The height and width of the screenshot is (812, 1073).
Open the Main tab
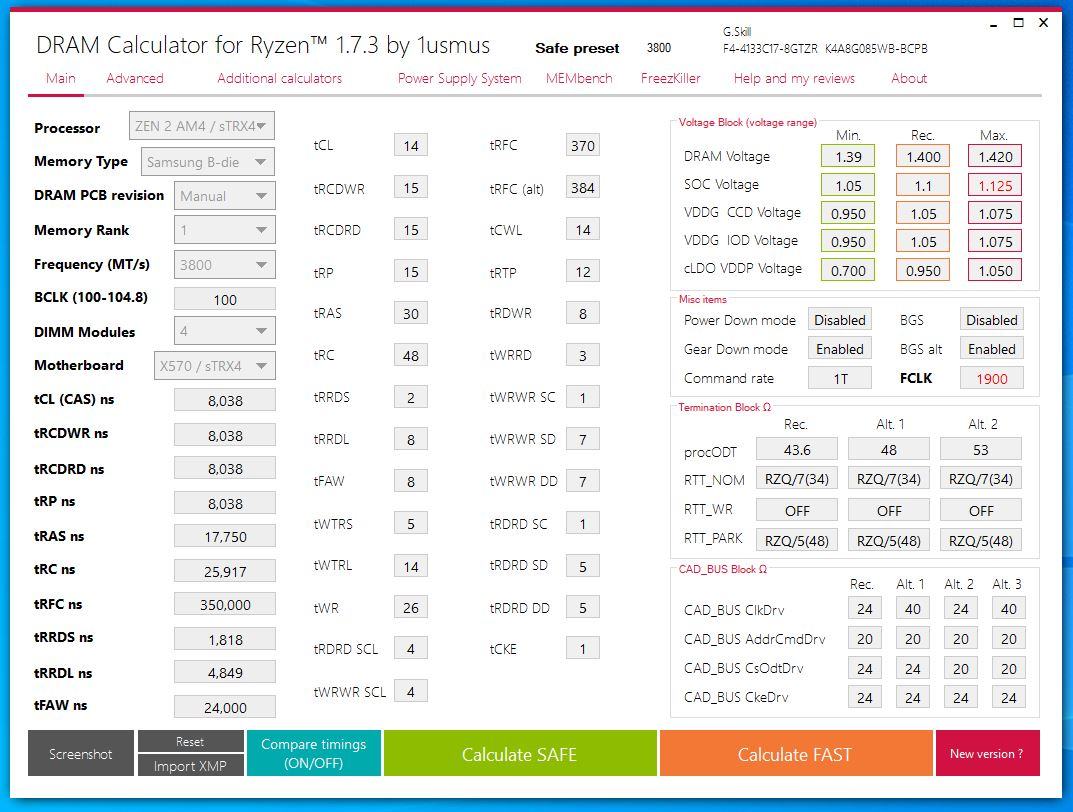click(60, 79)
